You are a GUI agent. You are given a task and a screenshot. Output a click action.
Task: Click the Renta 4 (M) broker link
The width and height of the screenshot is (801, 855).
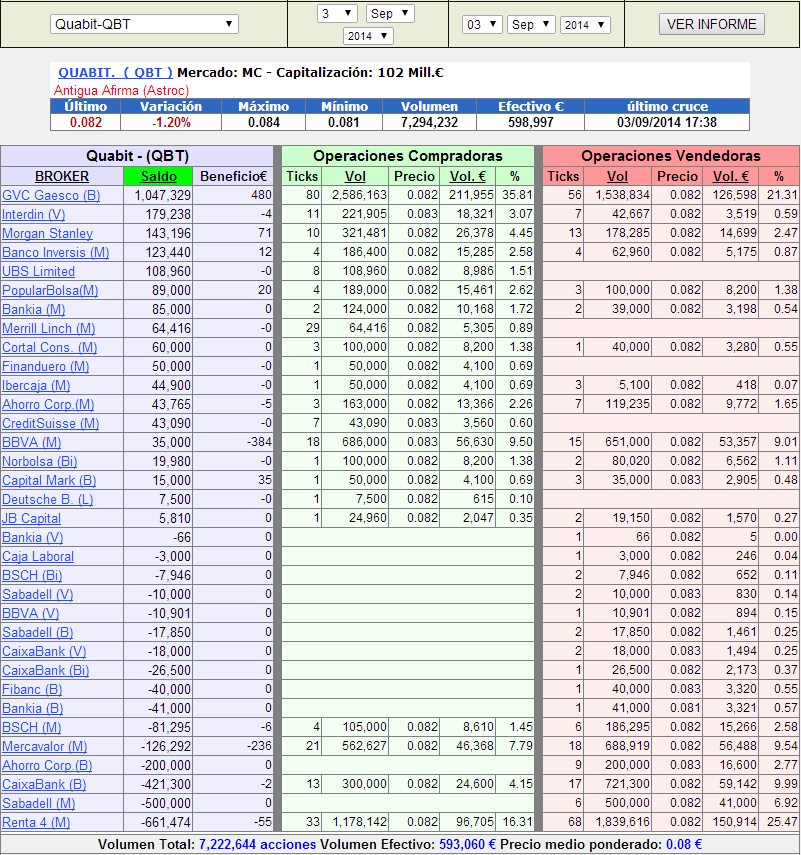(36, 822)
